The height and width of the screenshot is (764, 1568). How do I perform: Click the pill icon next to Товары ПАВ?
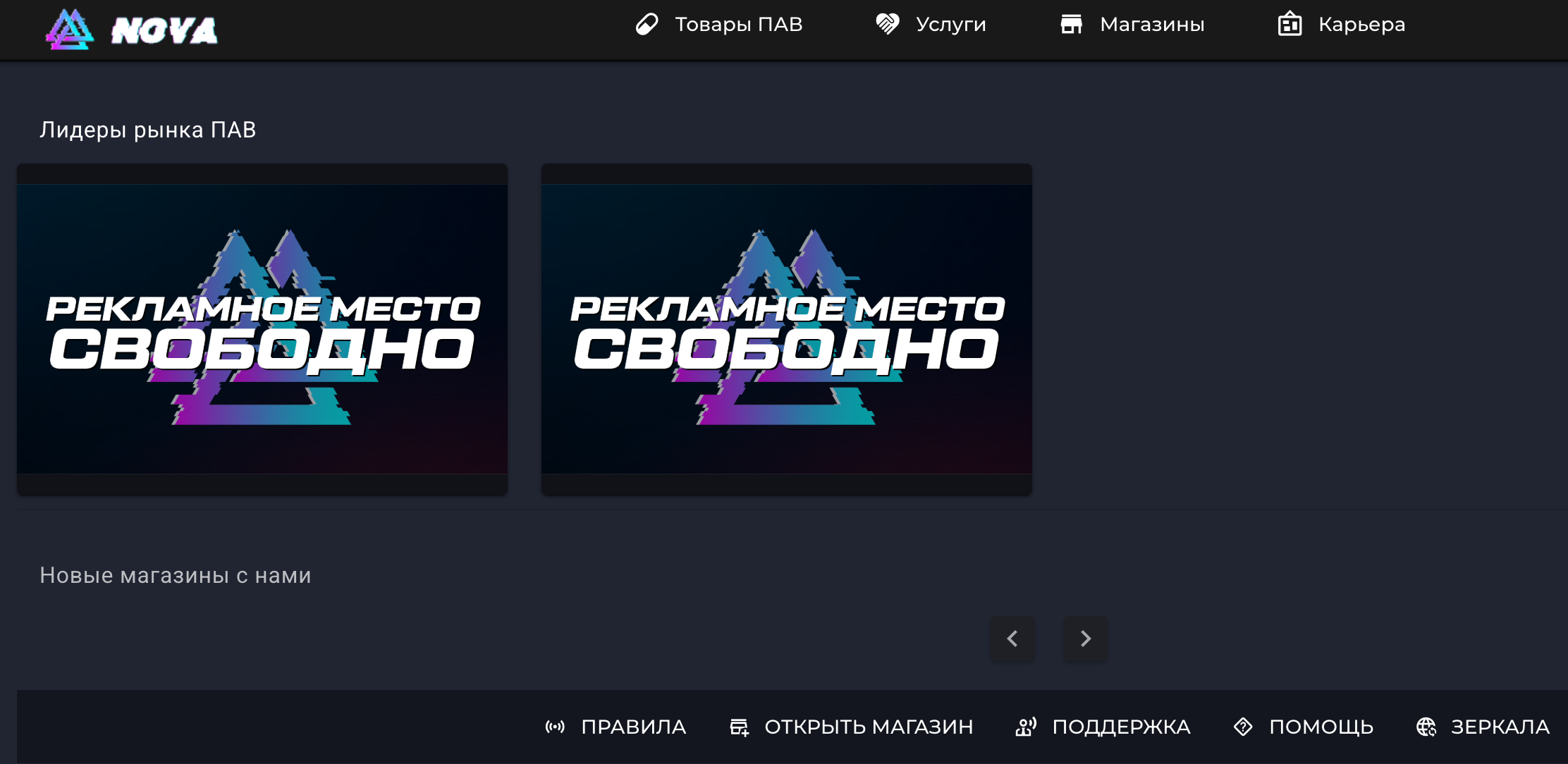tap(647, 23)
